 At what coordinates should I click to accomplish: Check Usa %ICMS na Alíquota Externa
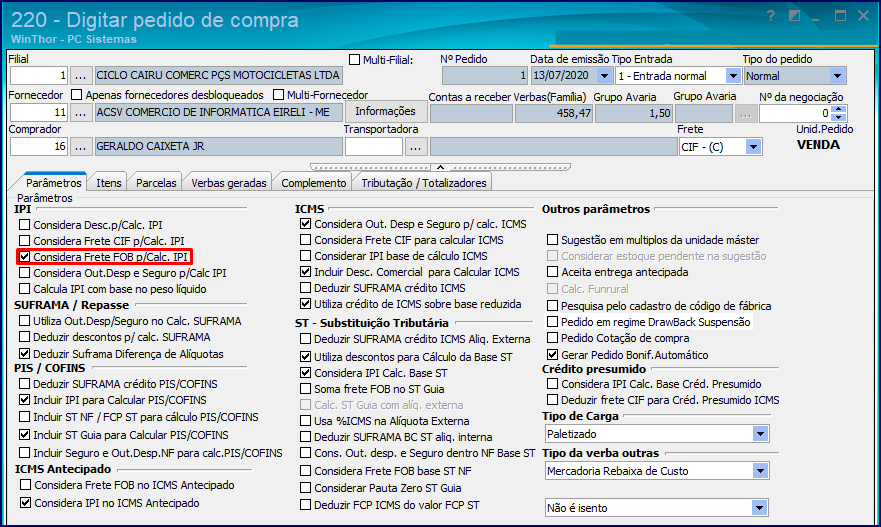(305, 421)
